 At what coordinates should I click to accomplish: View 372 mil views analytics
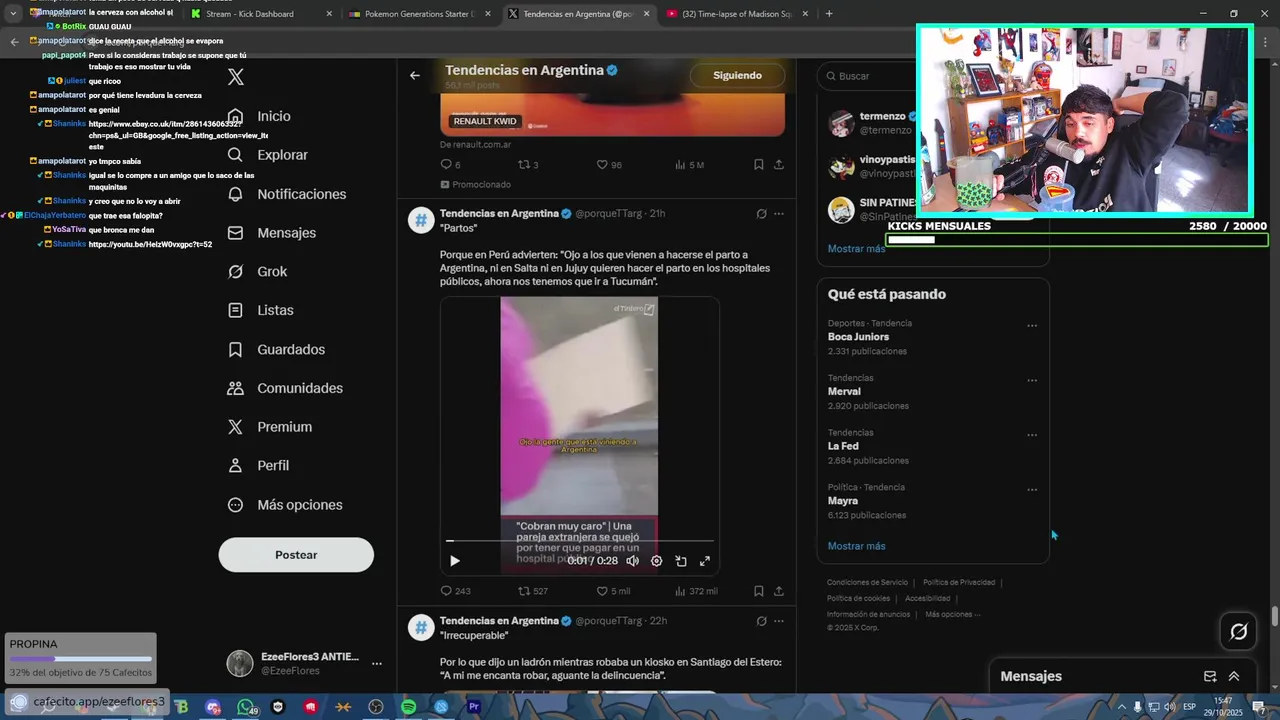click(696, 591)
